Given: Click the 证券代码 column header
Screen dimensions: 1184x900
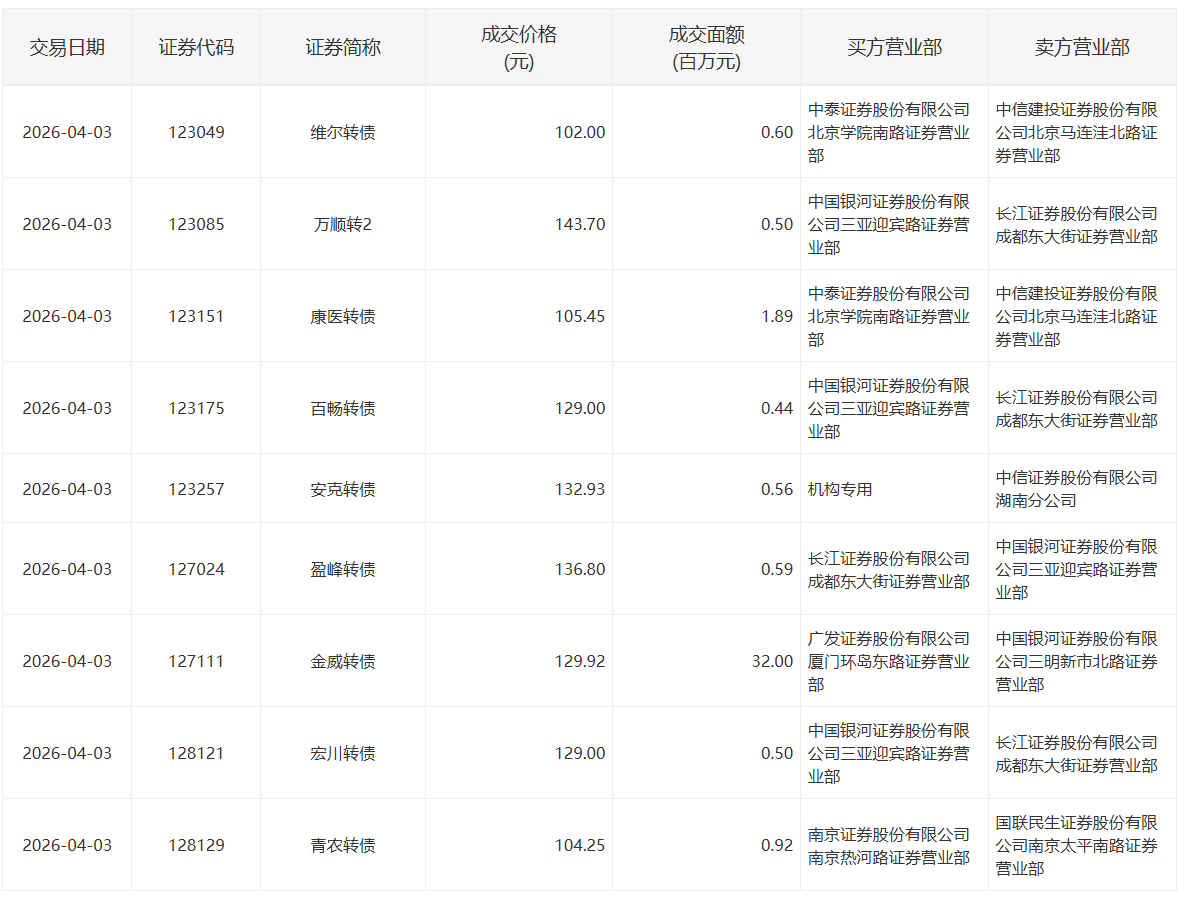Looking at the screenshot, I should [196, 48].
